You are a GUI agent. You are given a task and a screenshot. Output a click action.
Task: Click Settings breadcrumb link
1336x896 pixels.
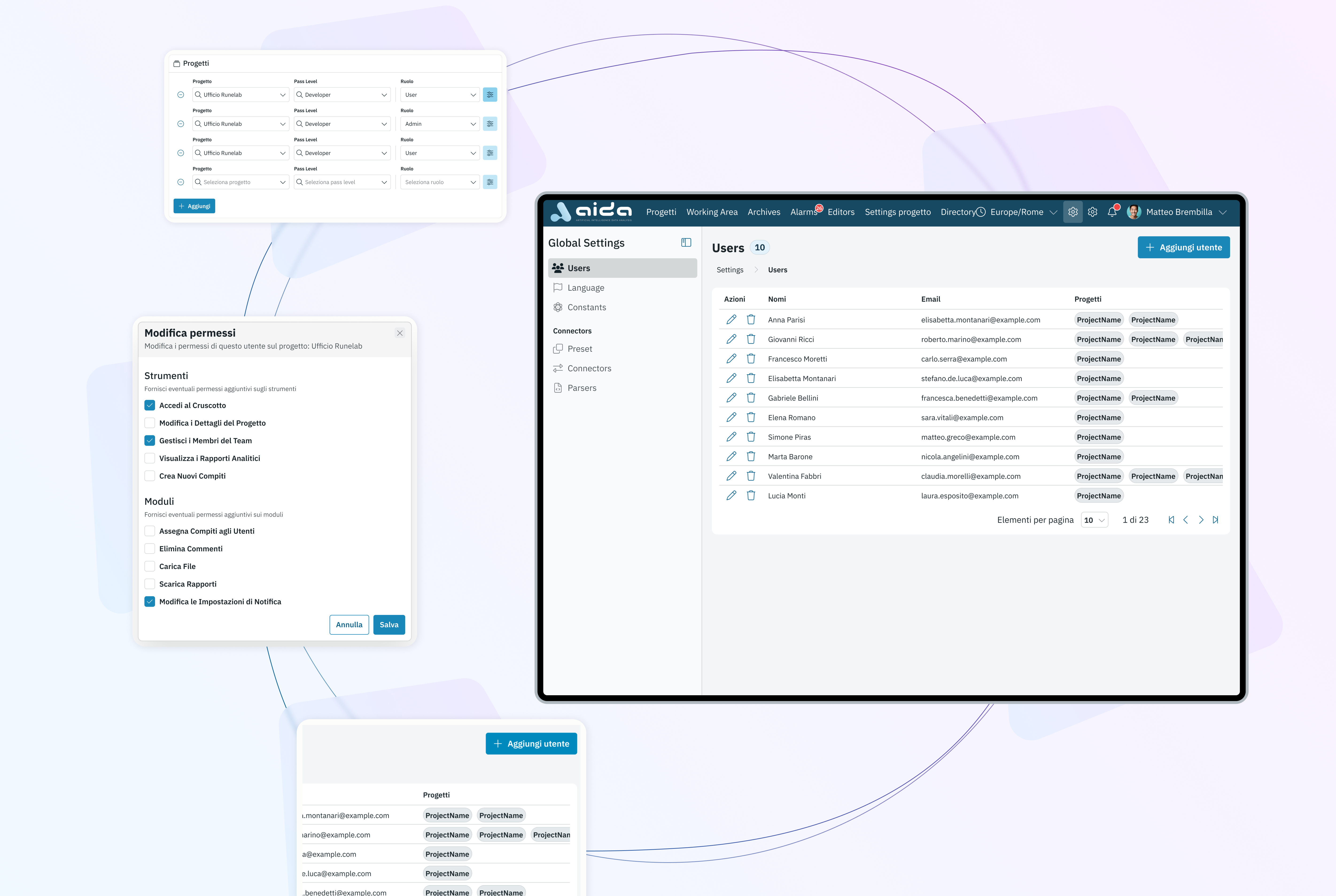(730, 270)
